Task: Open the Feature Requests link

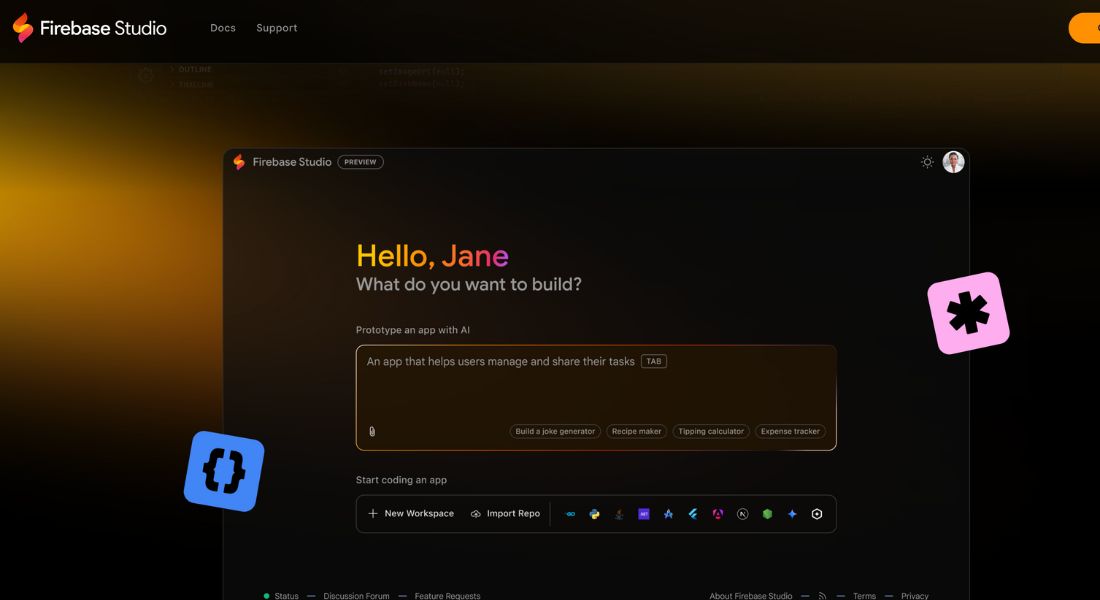Action: [x=448, y=596]
